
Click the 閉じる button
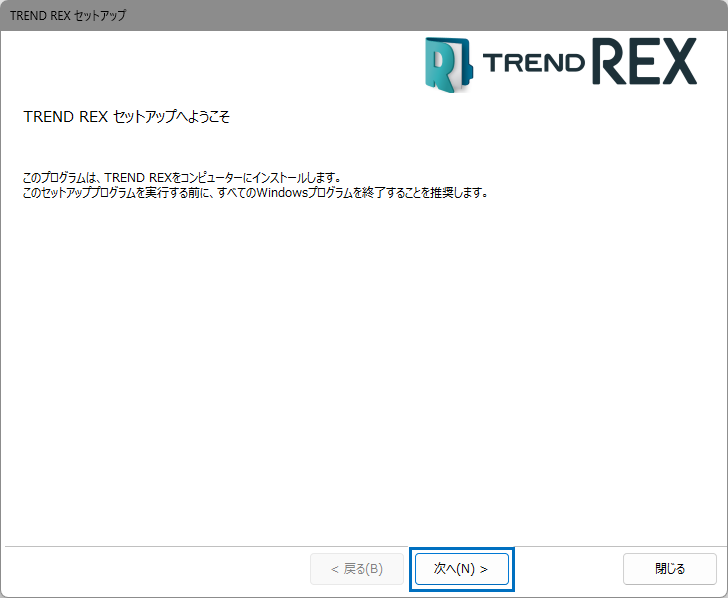(x=670, y=569)
